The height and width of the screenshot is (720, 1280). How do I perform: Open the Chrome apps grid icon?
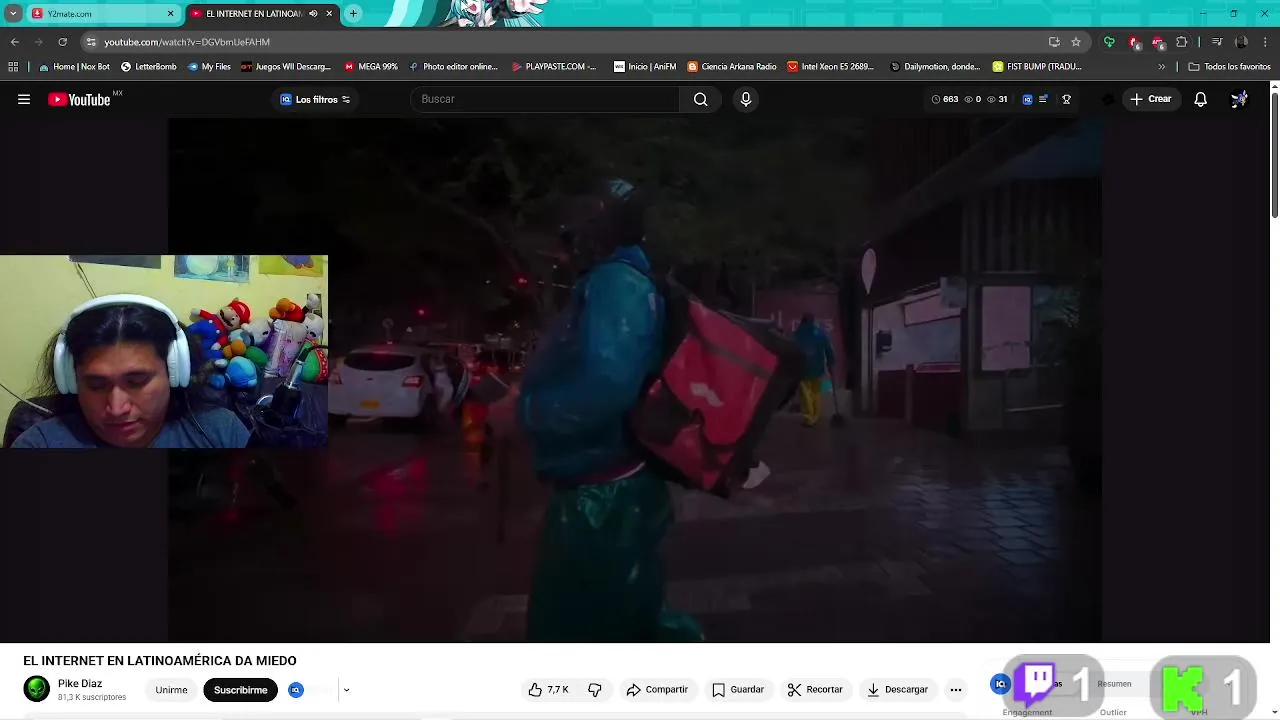(x=13, y=67)
